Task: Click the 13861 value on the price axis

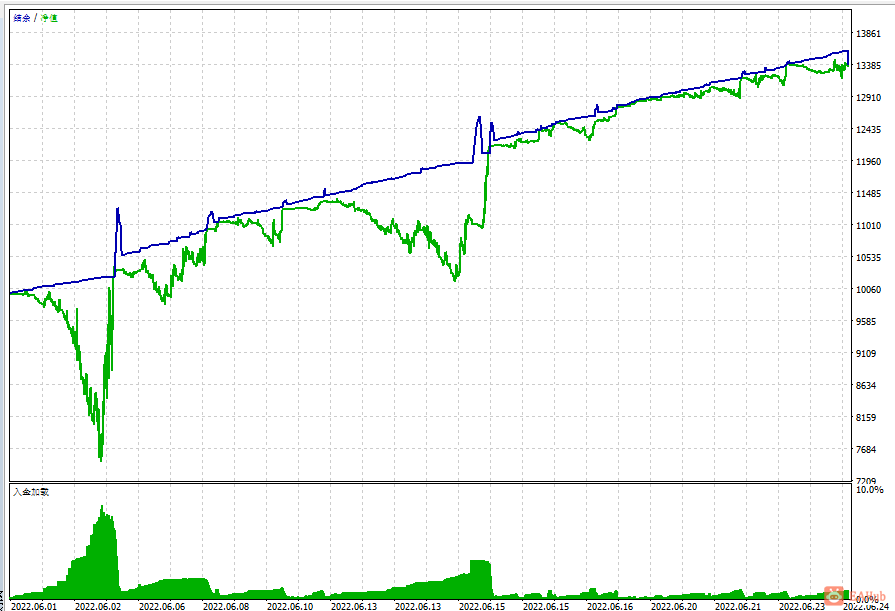Action: pyautogui.click(x=868, y=34)
